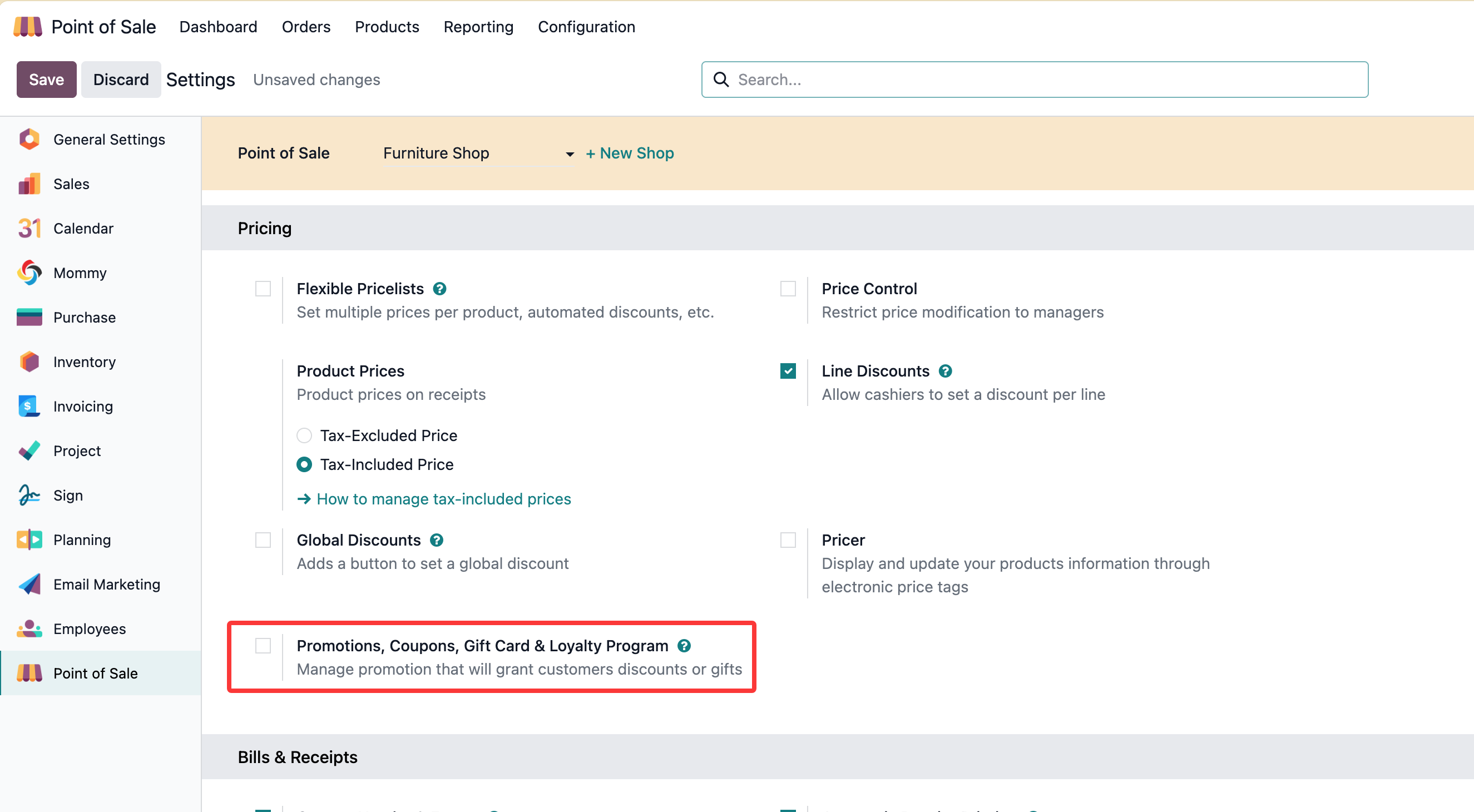Open the Sign app icon
1474x812 pixels.
[x=29, y=495]
